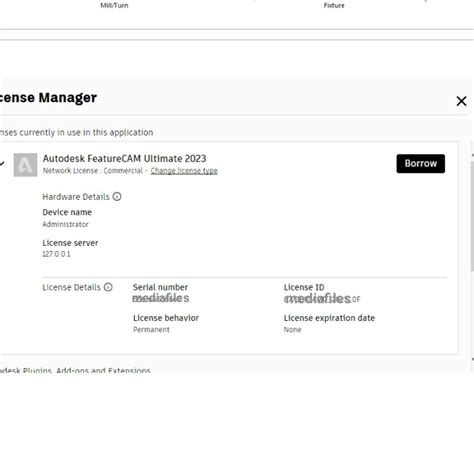This screenshot has width=474, height=474.
Task: Show License Details info icon
Action: (108, 287)
